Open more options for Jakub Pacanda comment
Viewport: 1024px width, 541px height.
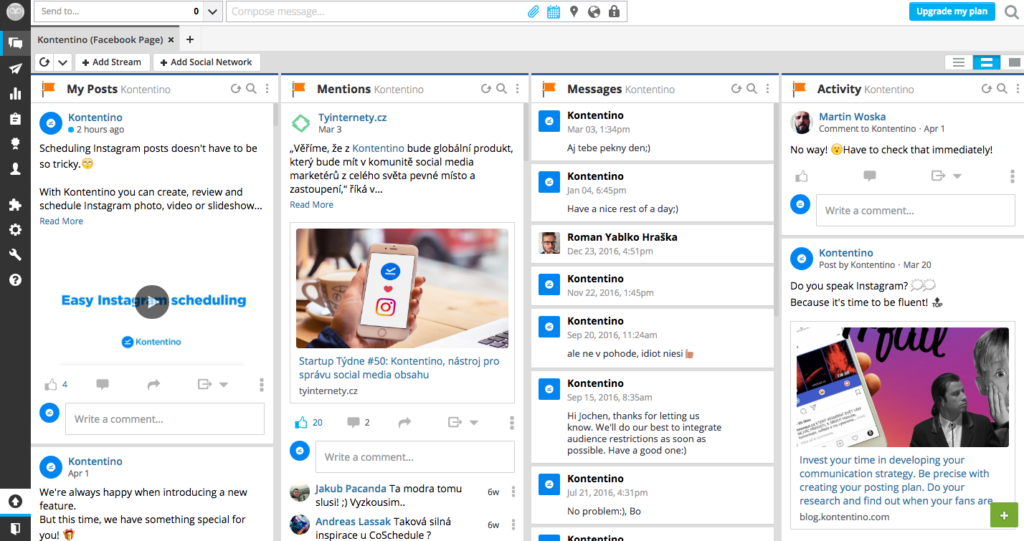point(513,491)
